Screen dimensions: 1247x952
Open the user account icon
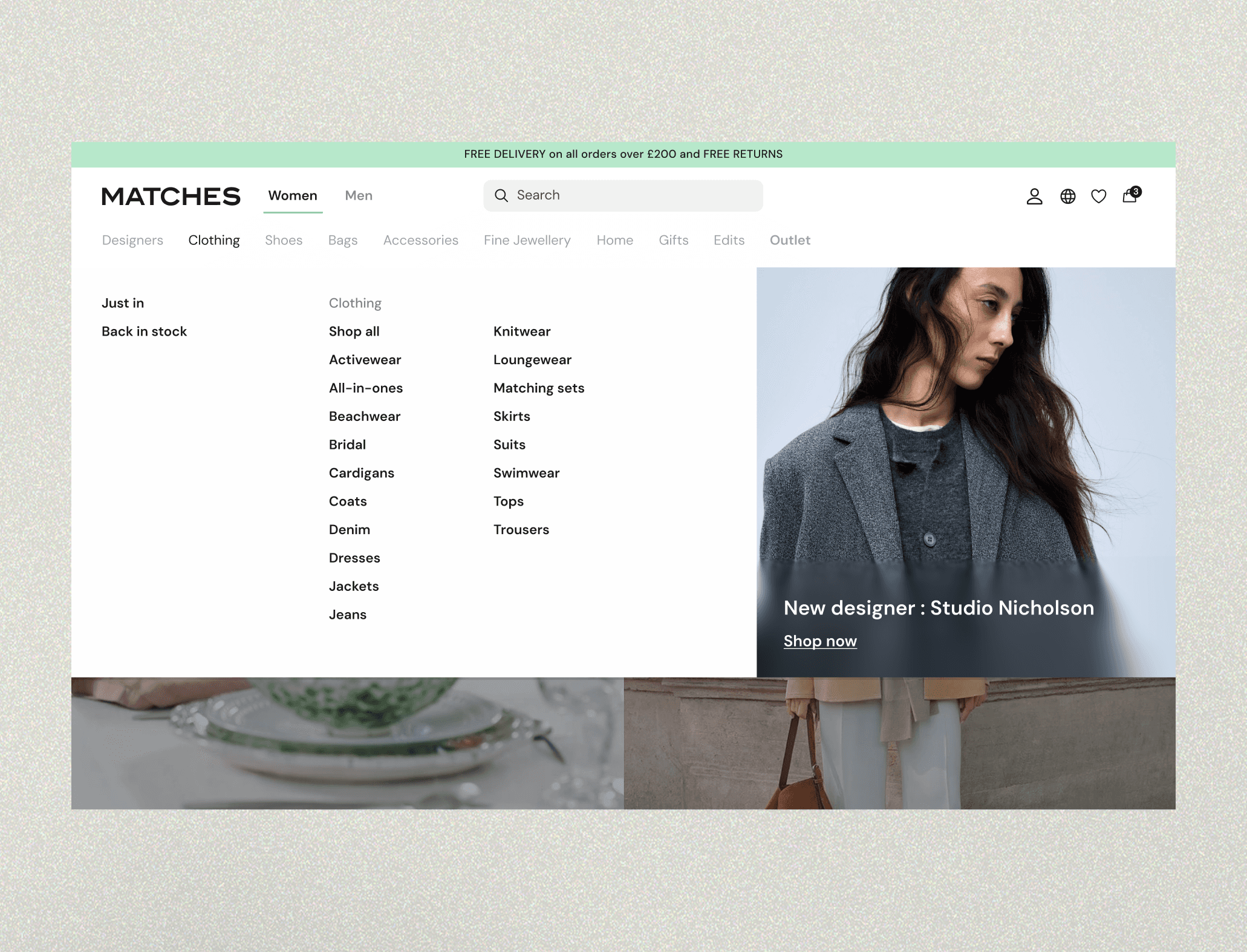(x=1034, y=197)
